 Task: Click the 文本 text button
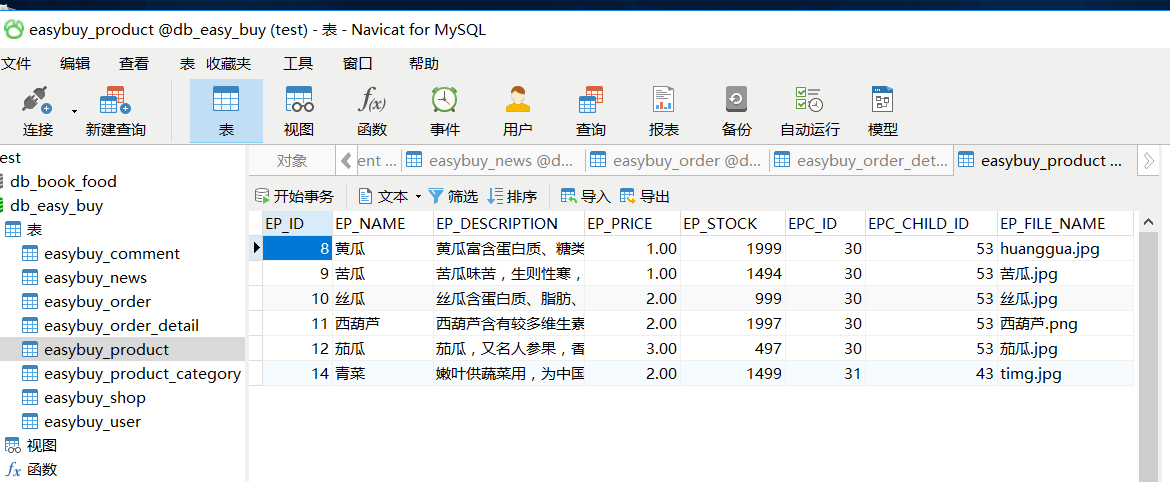[x=384, y=197]
